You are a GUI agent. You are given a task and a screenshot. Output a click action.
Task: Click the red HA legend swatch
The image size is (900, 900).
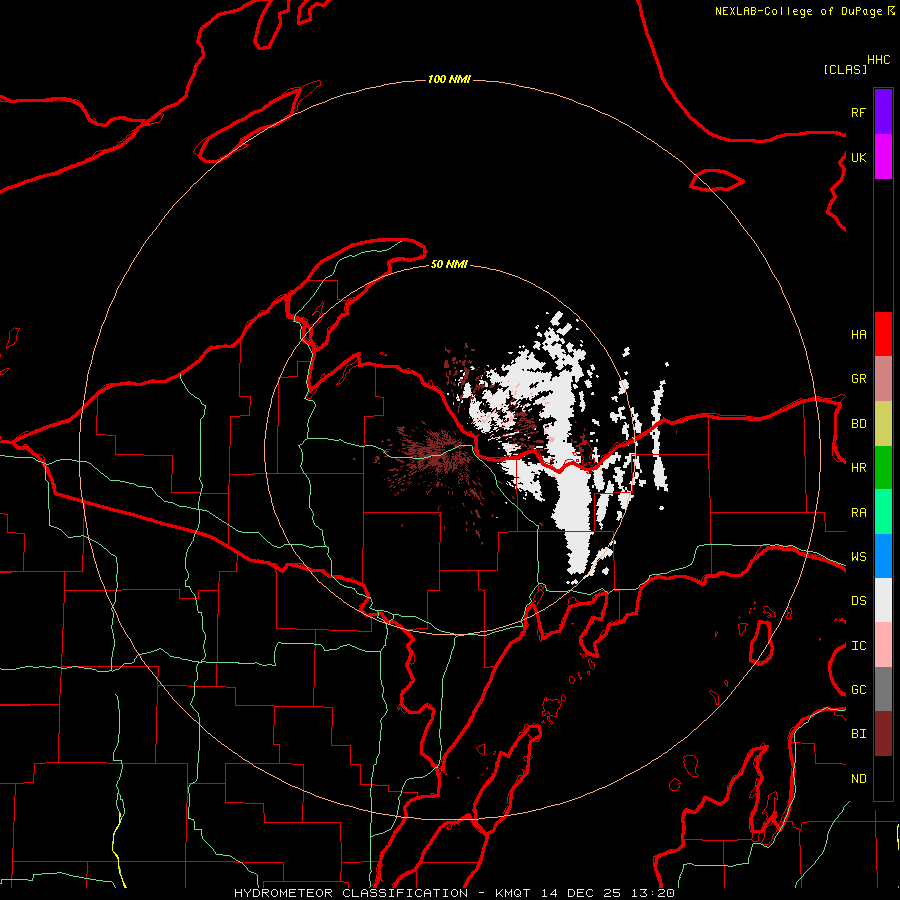(883, 334)
